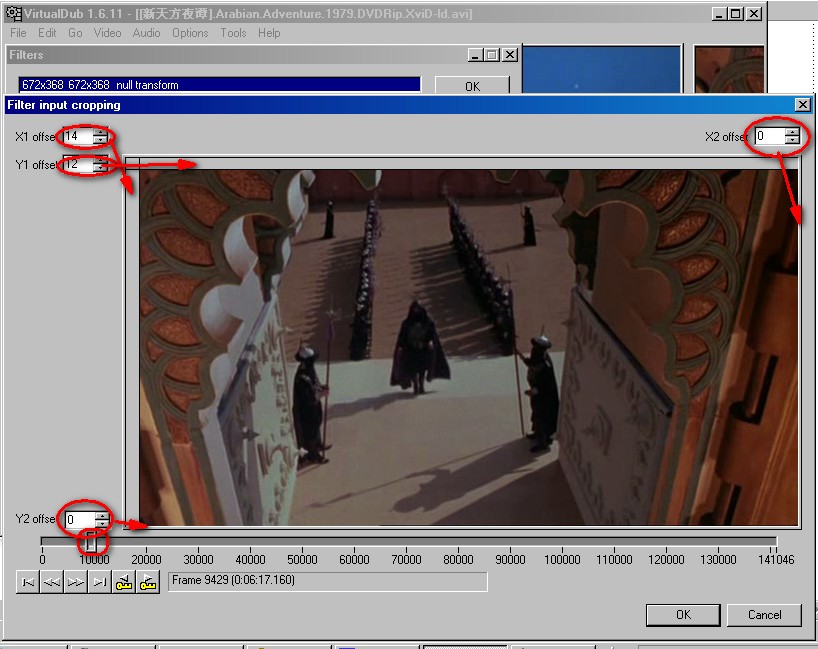Viewport: 818px width, 649px height.
Task: Decrease the Y2 offset value
Action: click(102, 523)
